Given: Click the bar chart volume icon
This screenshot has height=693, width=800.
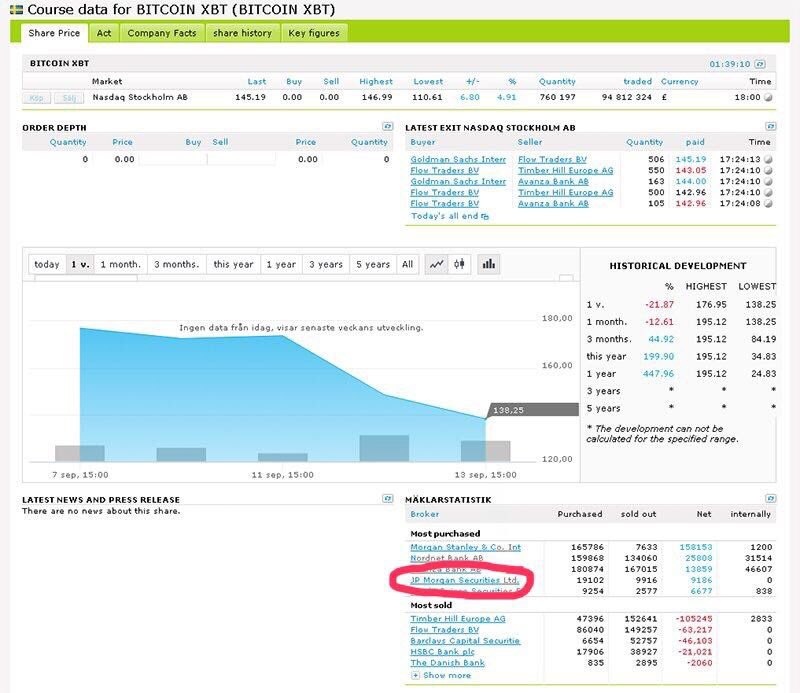Looking at the screenshot, I should click(x=488, y=264).
